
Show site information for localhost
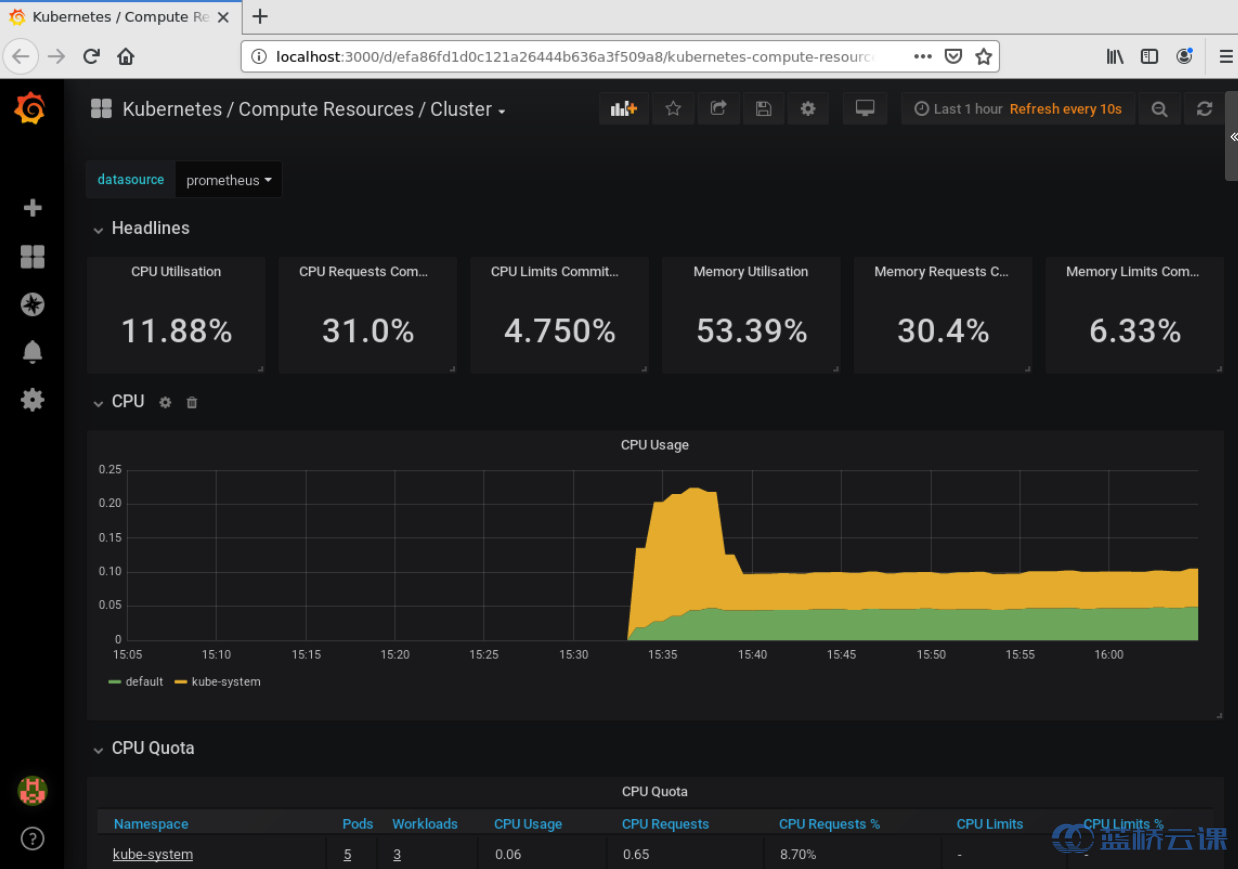coord(258,56)
